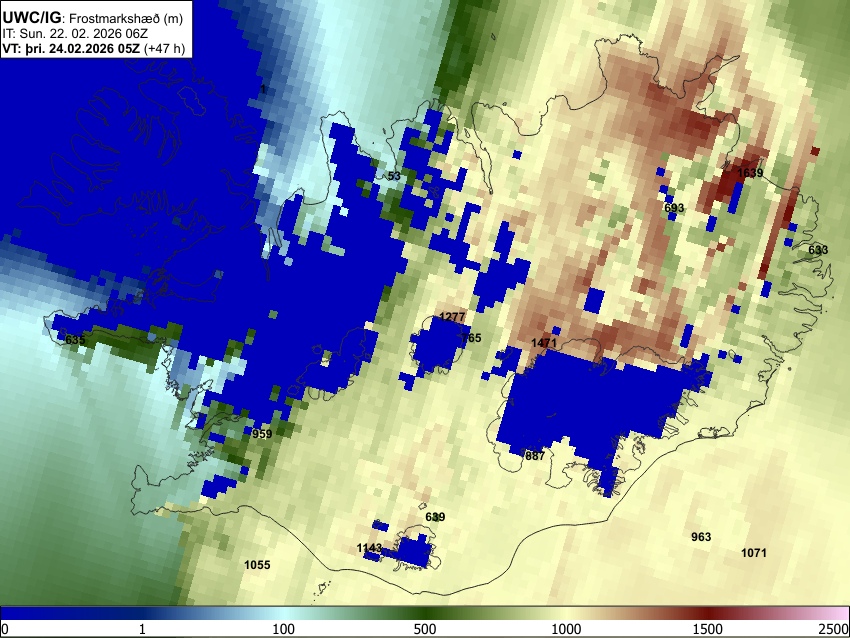The height and width of the screenshot is (638, 850).
Task: Click the map value 887
Action: pyautogui.click(x=535, y=456)
